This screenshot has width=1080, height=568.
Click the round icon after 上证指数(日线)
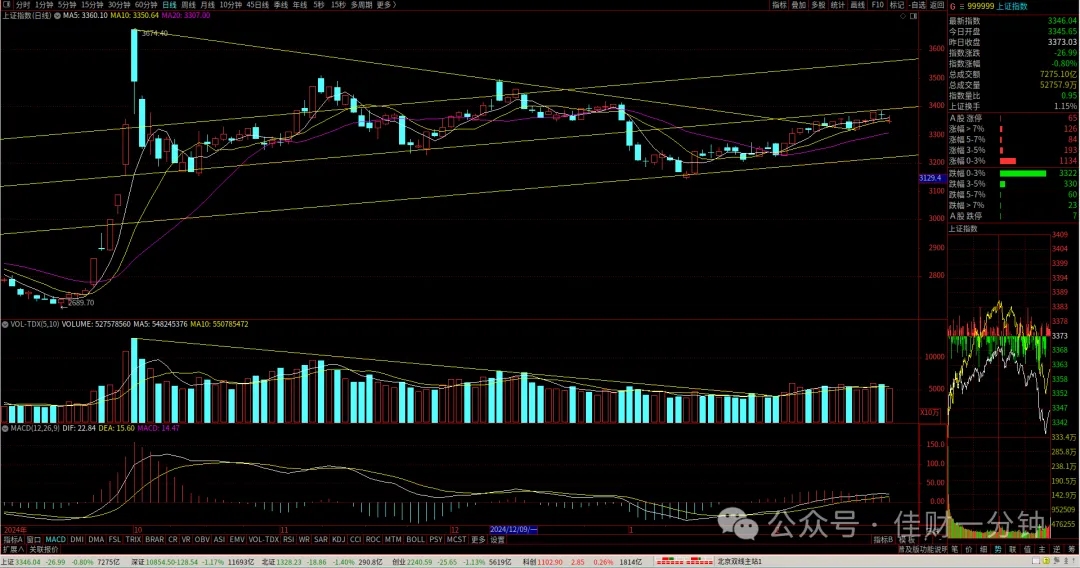57,15
